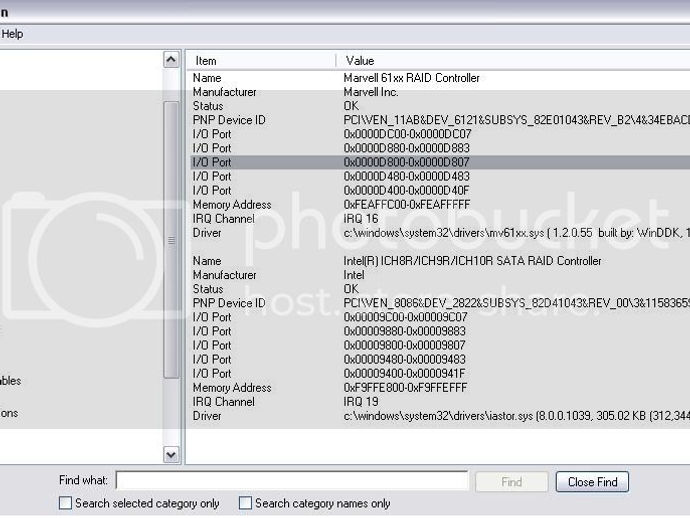Image resolution: width=690 pixels, height=518 pixels.
Task: Select I/O Port 0x0000D880-0x0000D883 row
Action: (440, 148)
